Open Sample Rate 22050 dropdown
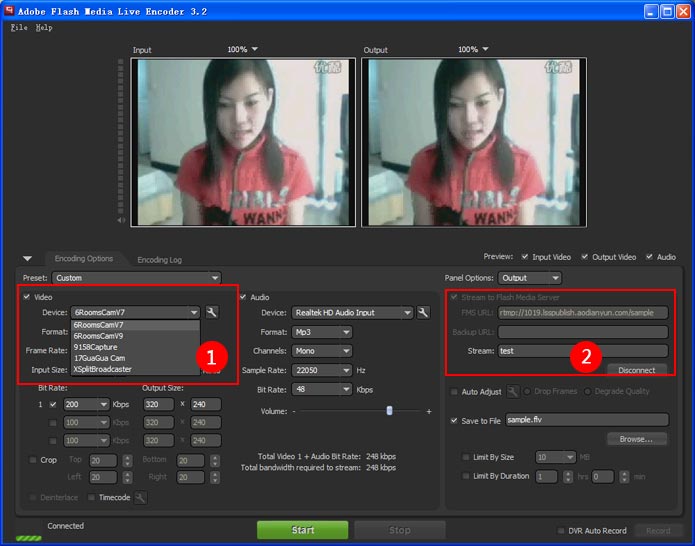695x546 pixels. [x=322, y=370]
